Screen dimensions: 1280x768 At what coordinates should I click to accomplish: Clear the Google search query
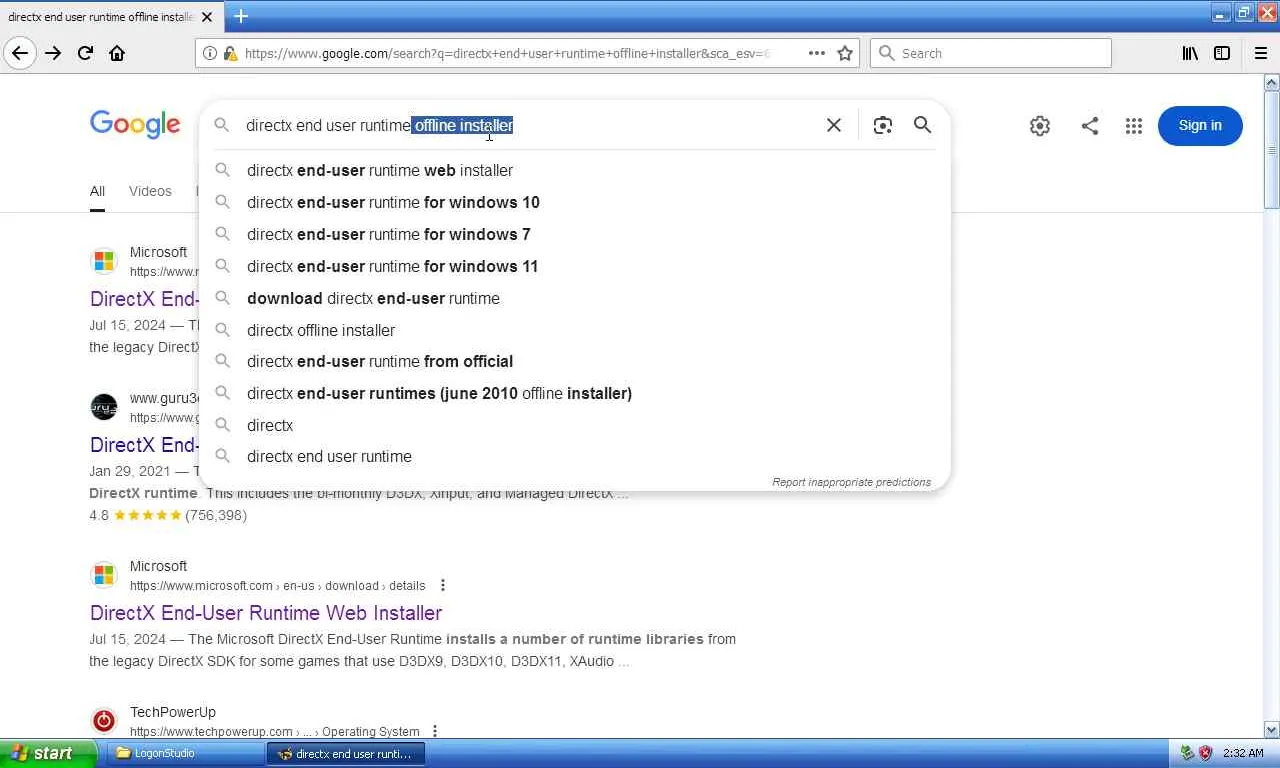[x=834, y=125]
